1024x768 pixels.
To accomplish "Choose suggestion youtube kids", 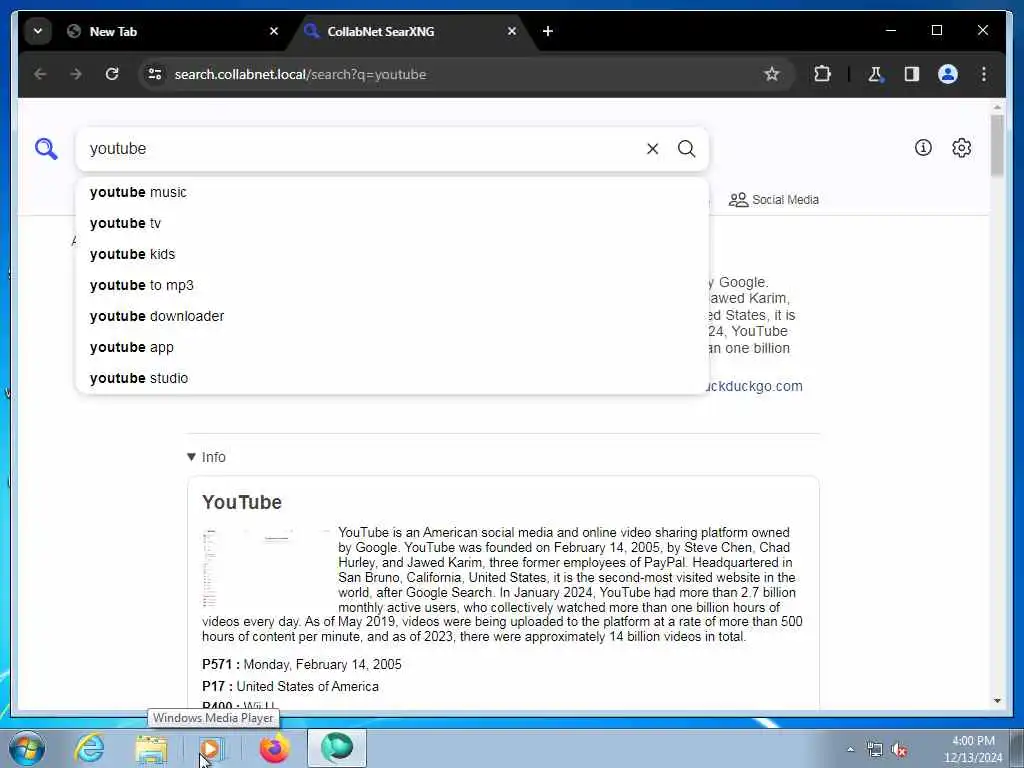I will 392,254.
